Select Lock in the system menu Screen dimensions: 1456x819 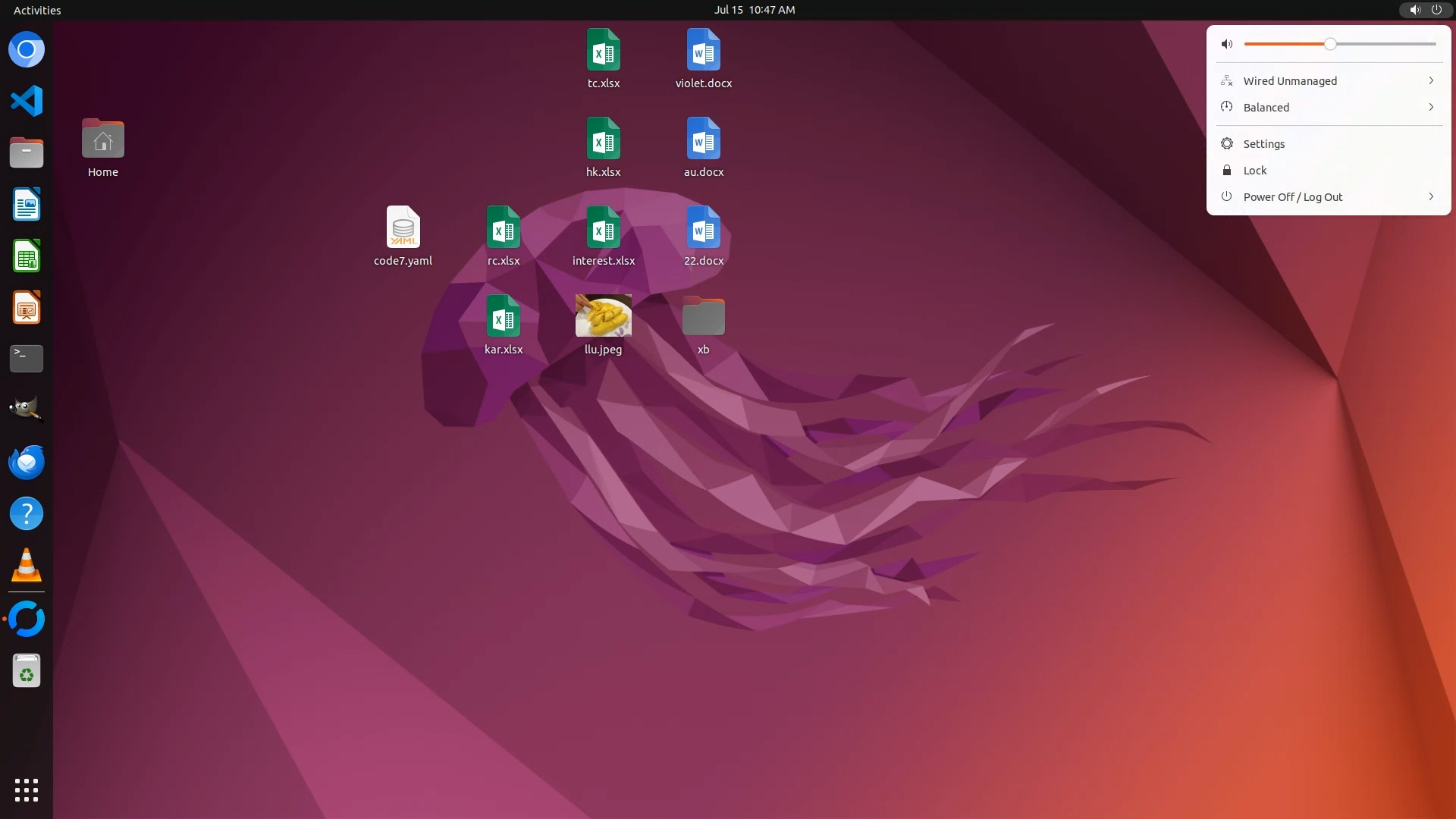coord(1254,171)
